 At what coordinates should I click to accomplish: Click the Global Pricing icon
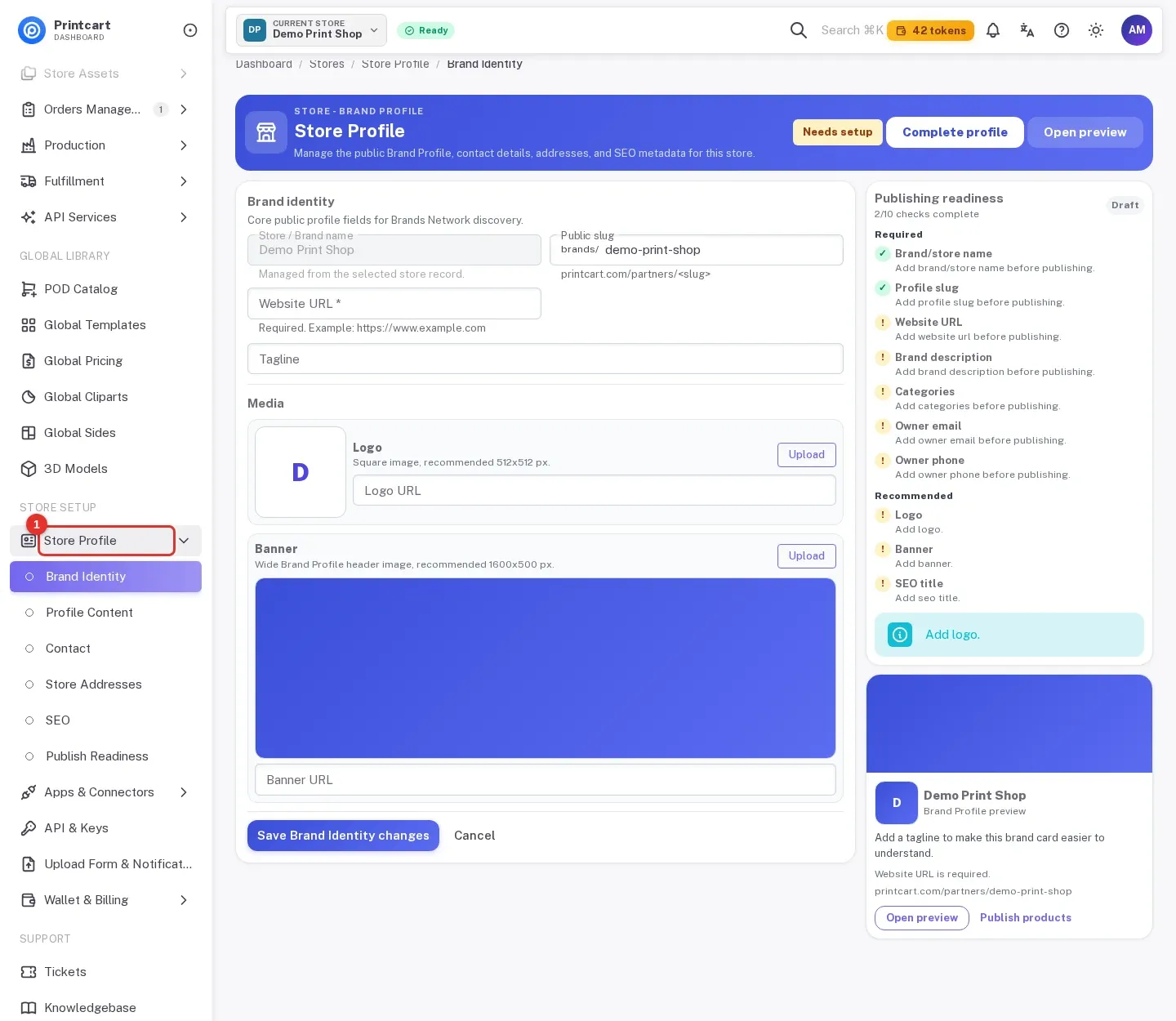pyautogui.click(x=29, y=361)
